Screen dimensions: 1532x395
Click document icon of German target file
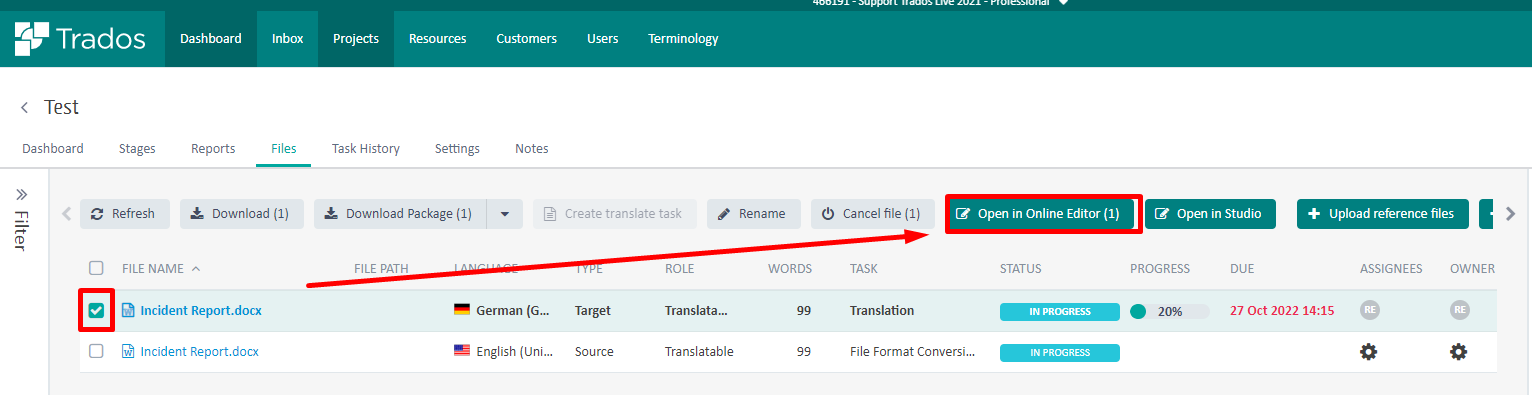128,310
